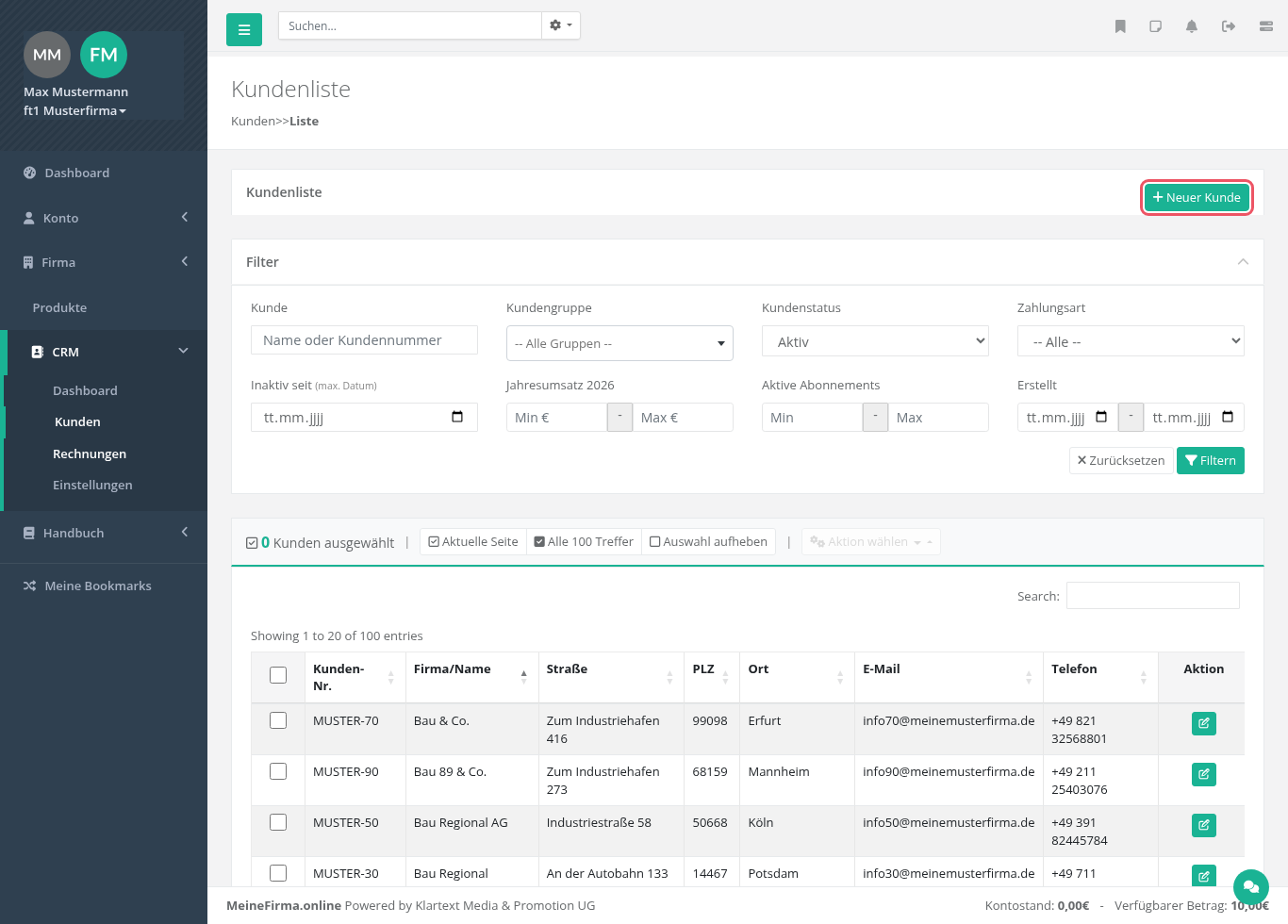This screenshot has width=1288, height=924.
Task: Check the row checkbox for MUSTER-30
Action: coord(278,873)
